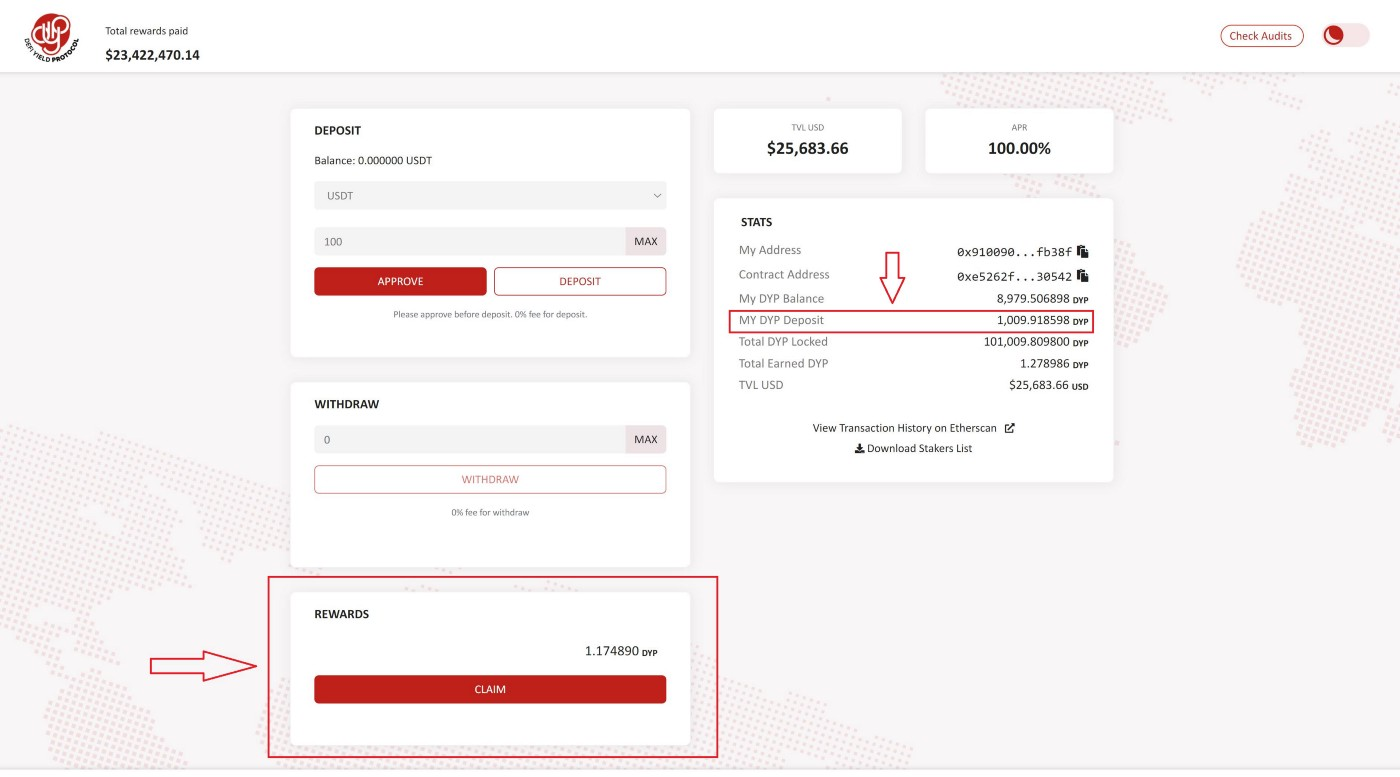Select Balance: 0.000000 USDT text
The image size is (1400, 777).
click(x=373, y=160)
